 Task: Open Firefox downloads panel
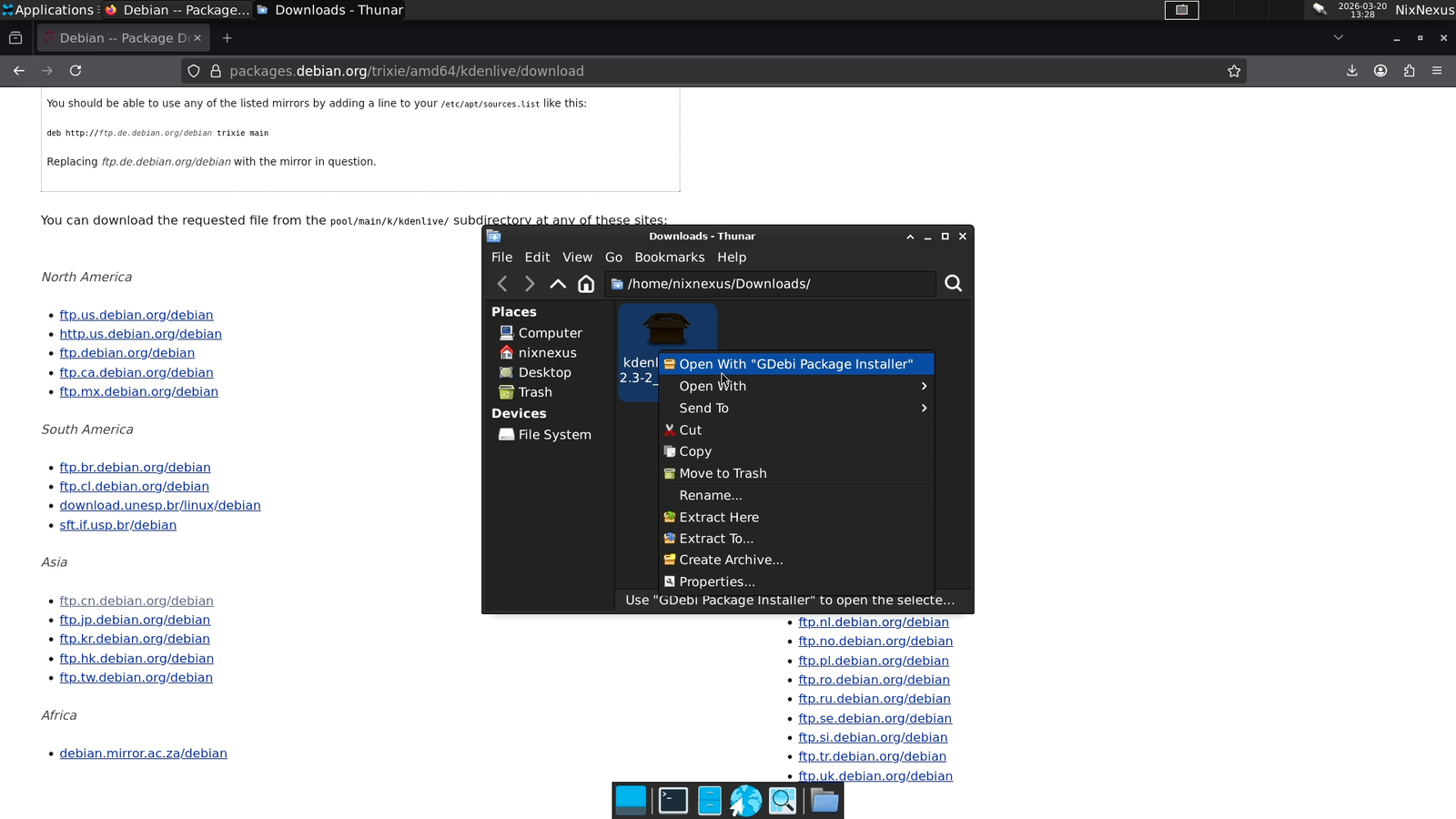[x=1352, y=71]
